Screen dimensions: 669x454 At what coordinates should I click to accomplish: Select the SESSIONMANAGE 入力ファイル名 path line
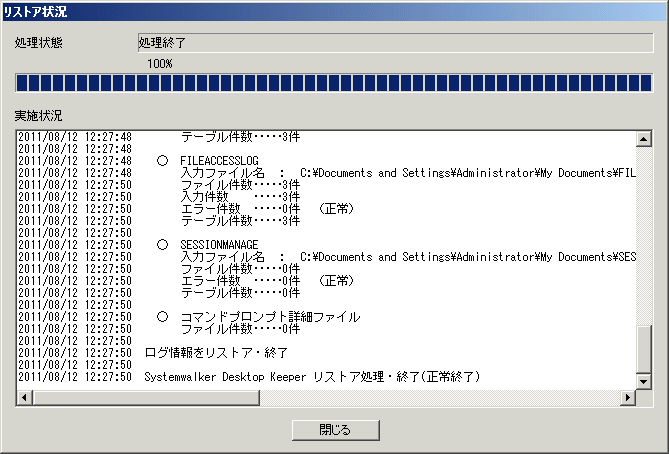(x=408, y=257)
